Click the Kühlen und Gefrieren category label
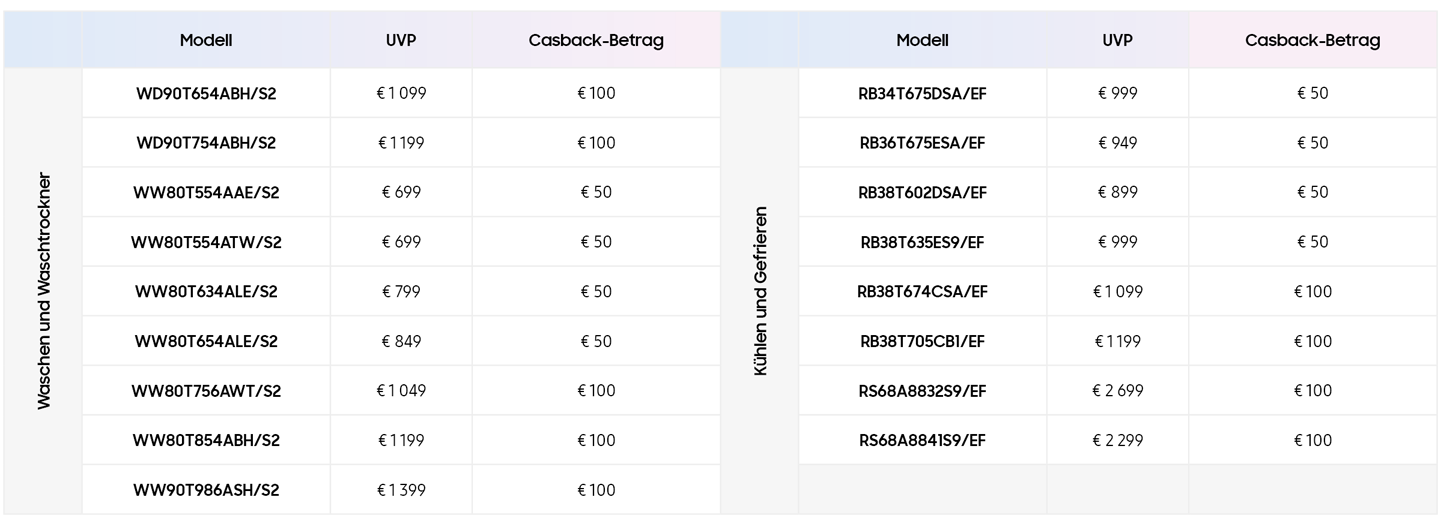 [x=760, y=291]
